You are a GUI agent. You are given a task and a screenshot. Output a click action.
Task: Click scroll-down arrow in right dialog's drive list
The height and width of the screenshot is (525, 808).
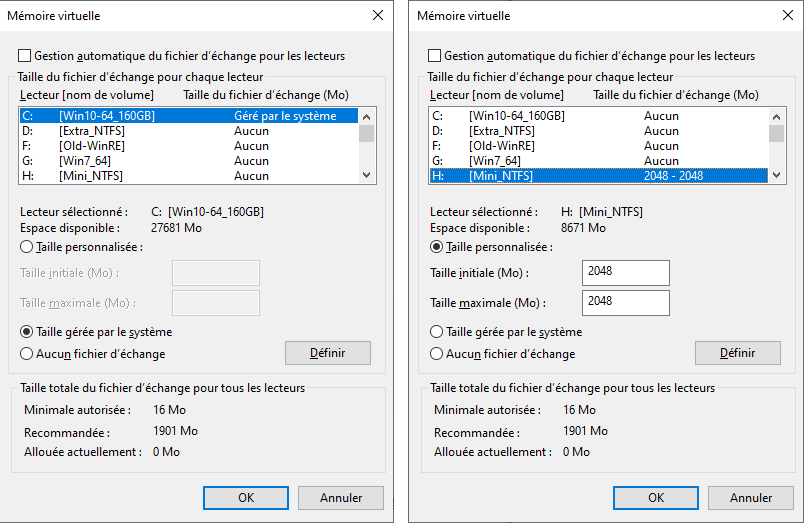click(777, 175)
